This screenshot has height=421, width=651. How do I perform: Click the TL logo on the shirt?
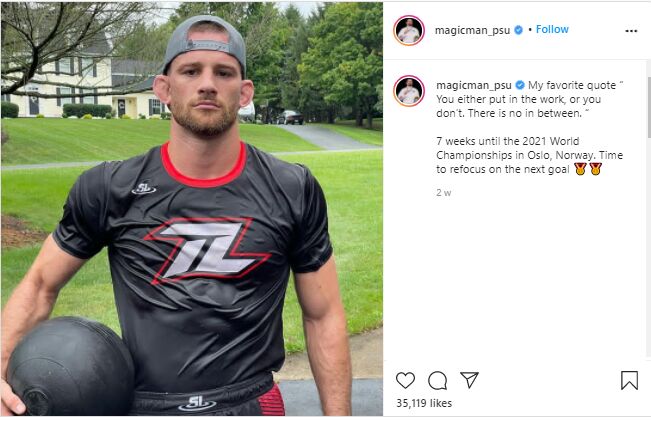208,250
